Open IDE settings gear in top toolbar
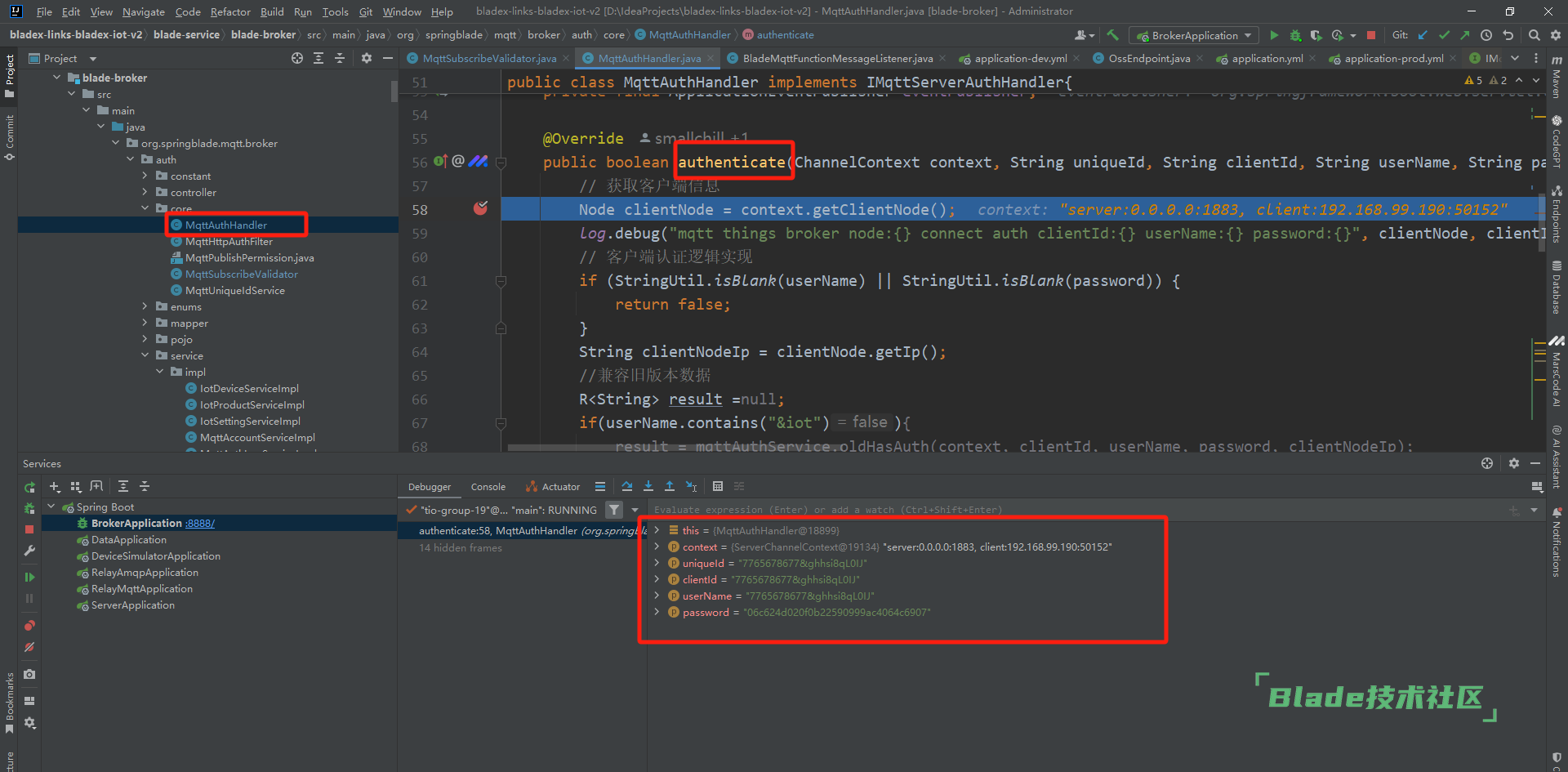Viewport: 1568px width, 772px height. (x=1556, y=35)
